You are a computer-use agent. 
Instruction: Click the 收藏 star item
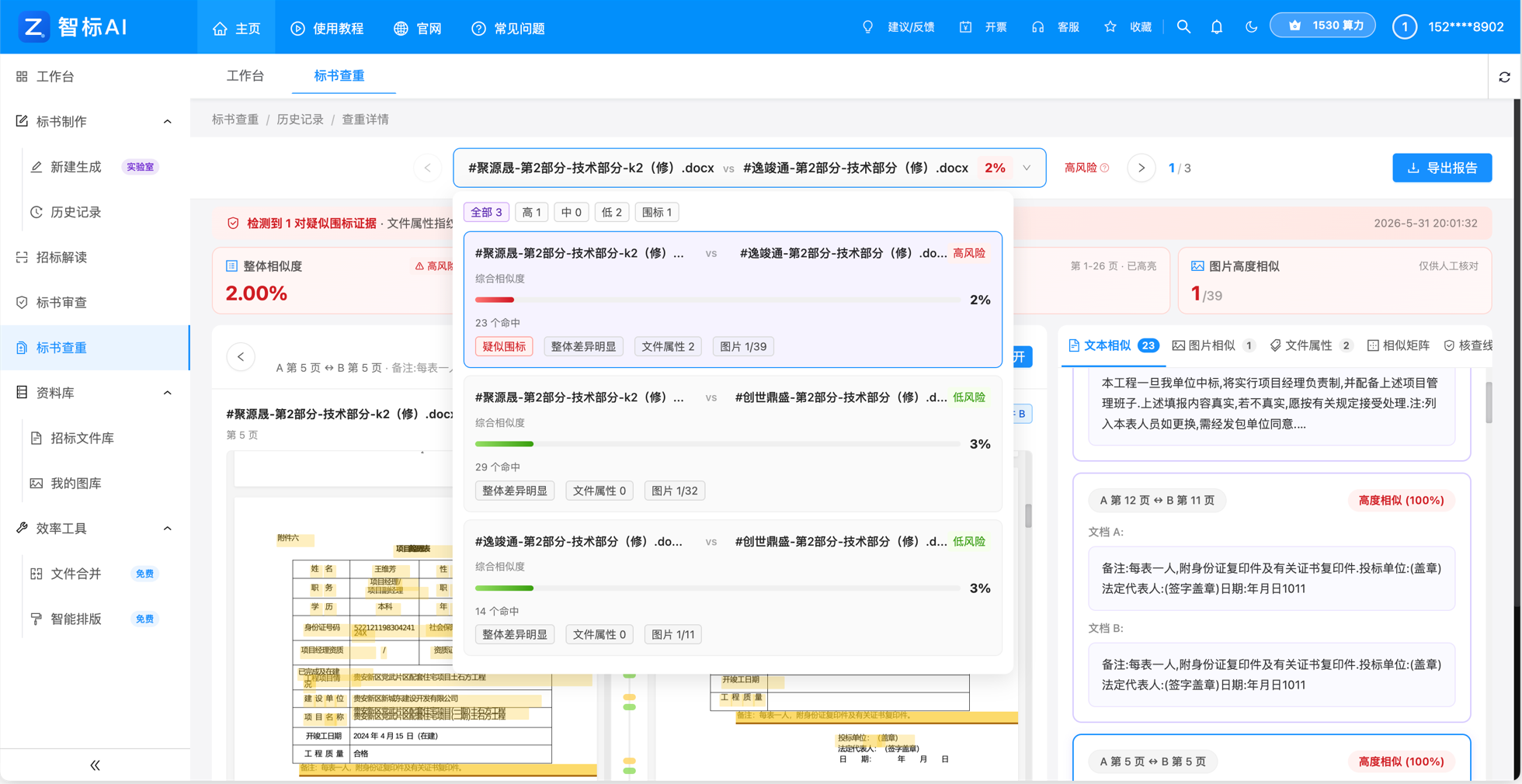tap(1128, 27)
